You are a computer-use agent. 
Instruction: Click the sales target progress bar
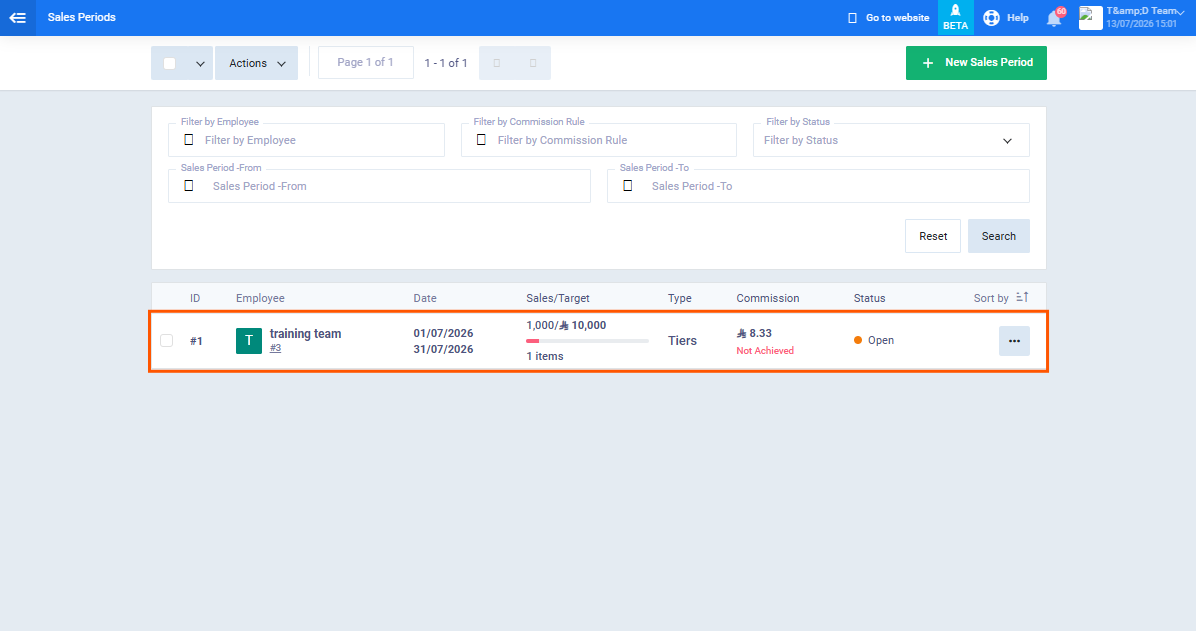(587, 341)
